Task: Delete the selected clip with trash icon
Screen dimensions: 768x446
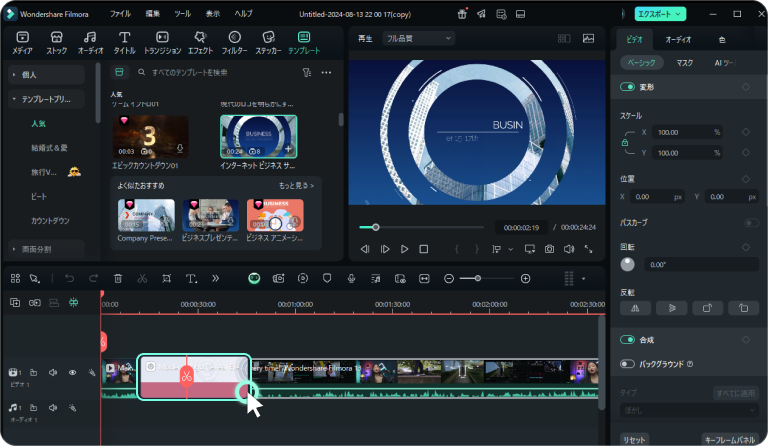Action: point(118,279)
